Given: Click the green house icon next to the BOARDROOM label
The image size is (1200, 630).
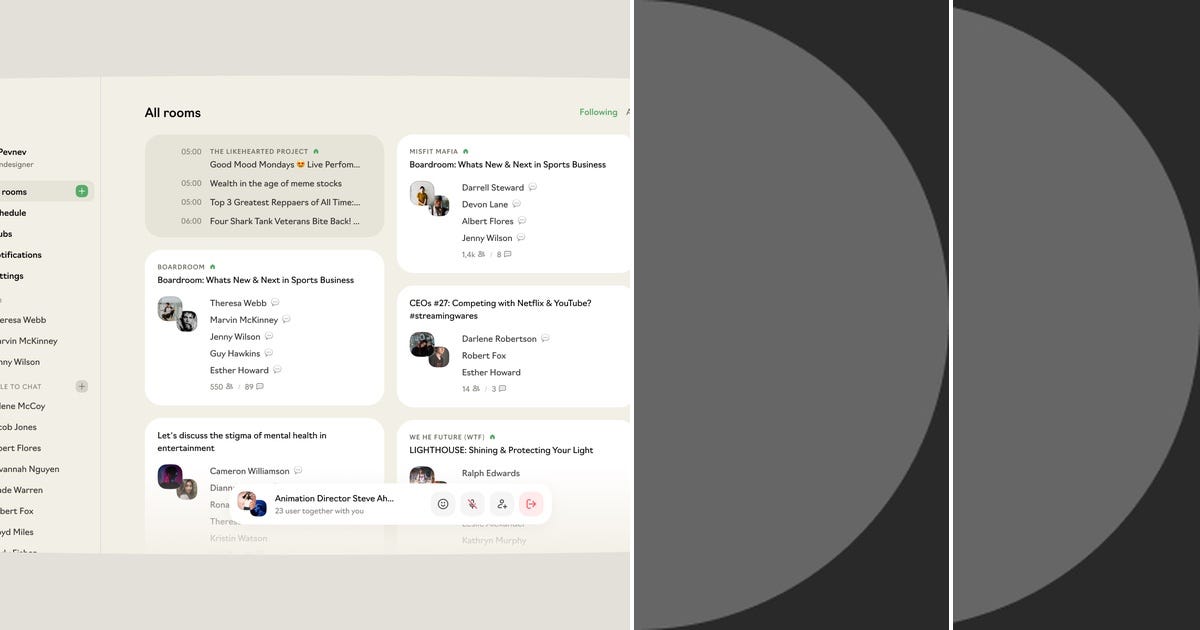Looking at the screenshot, I should pos(212,267).
